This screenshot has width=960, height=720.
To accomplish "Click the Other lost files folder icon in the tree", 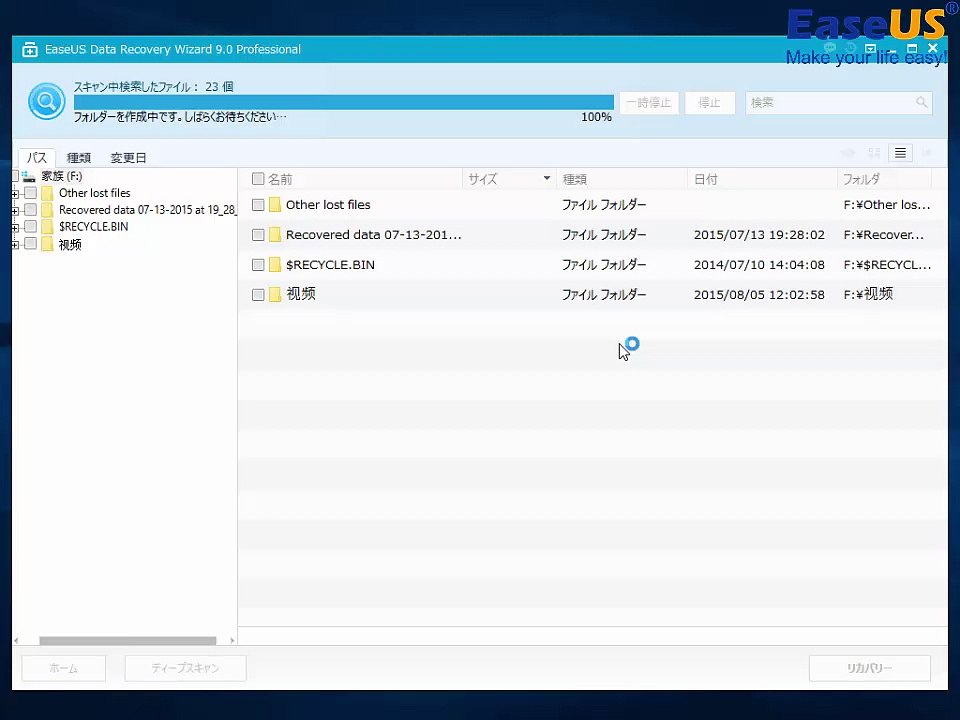I will [x=47, y=193].
